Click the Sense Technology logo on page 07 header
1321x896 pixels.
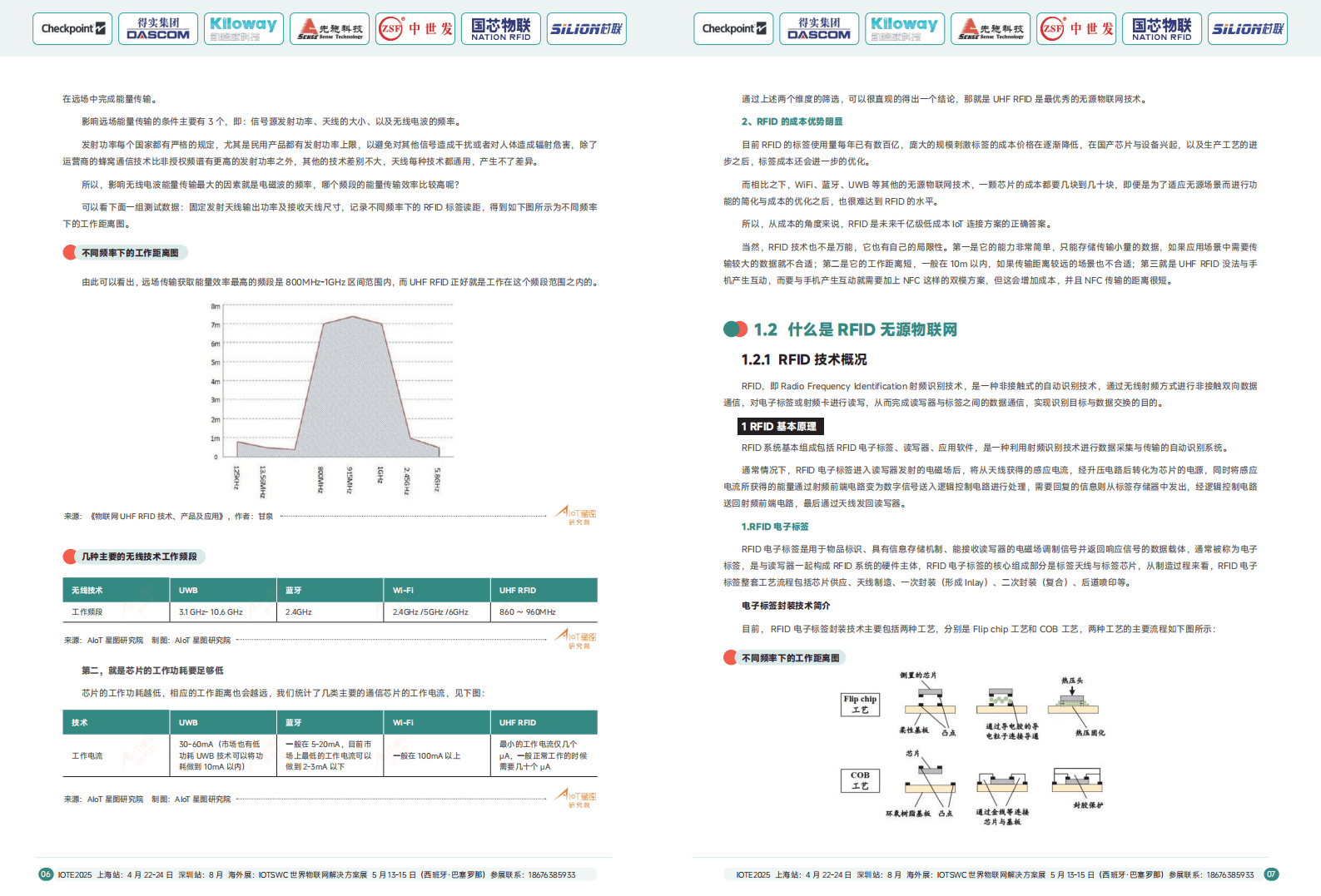[991, 29]
